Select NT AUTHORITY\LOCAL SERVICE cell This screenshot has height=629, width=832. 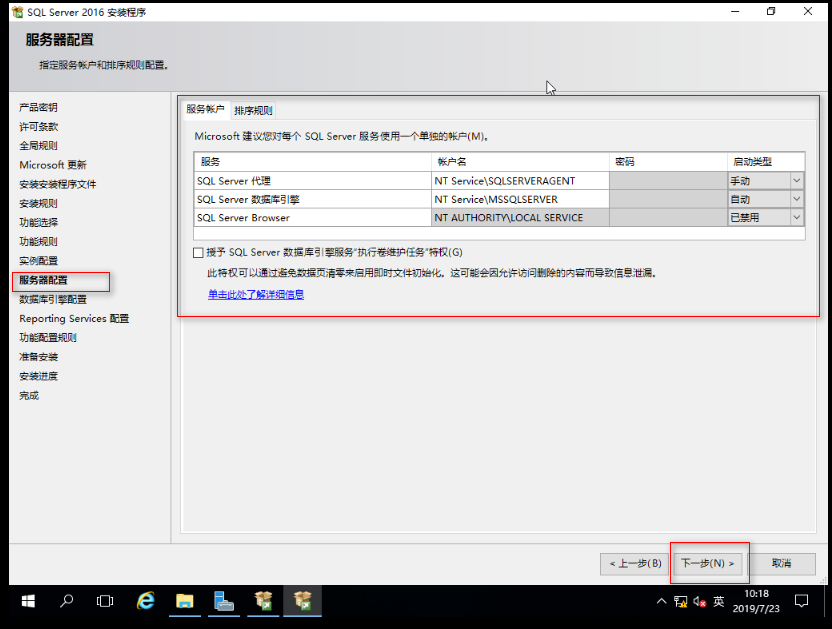pos(520,218)
